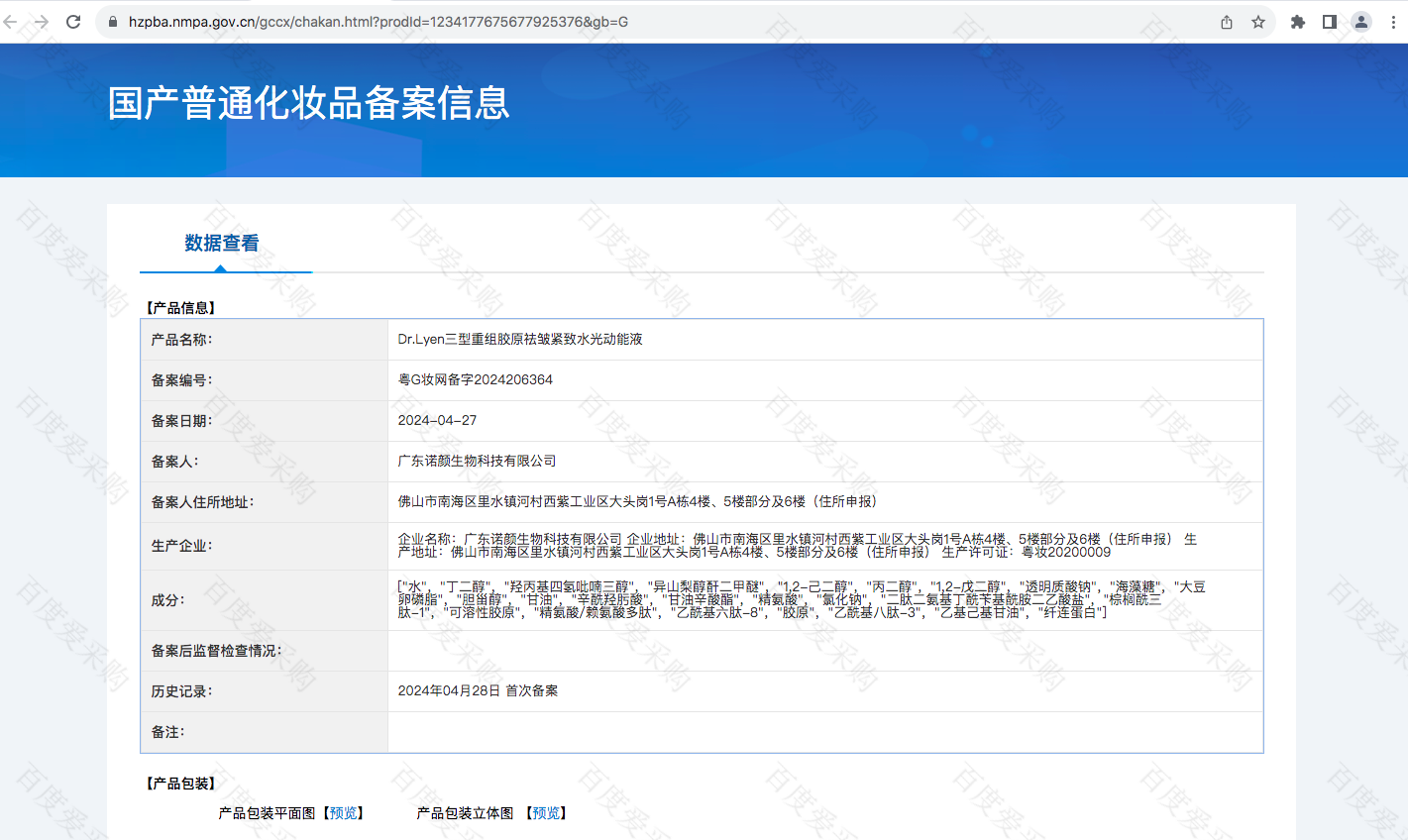Viewport: 1408px width, 840px height.
Task: Open the user profile avatar
Action: [1361, 22]
